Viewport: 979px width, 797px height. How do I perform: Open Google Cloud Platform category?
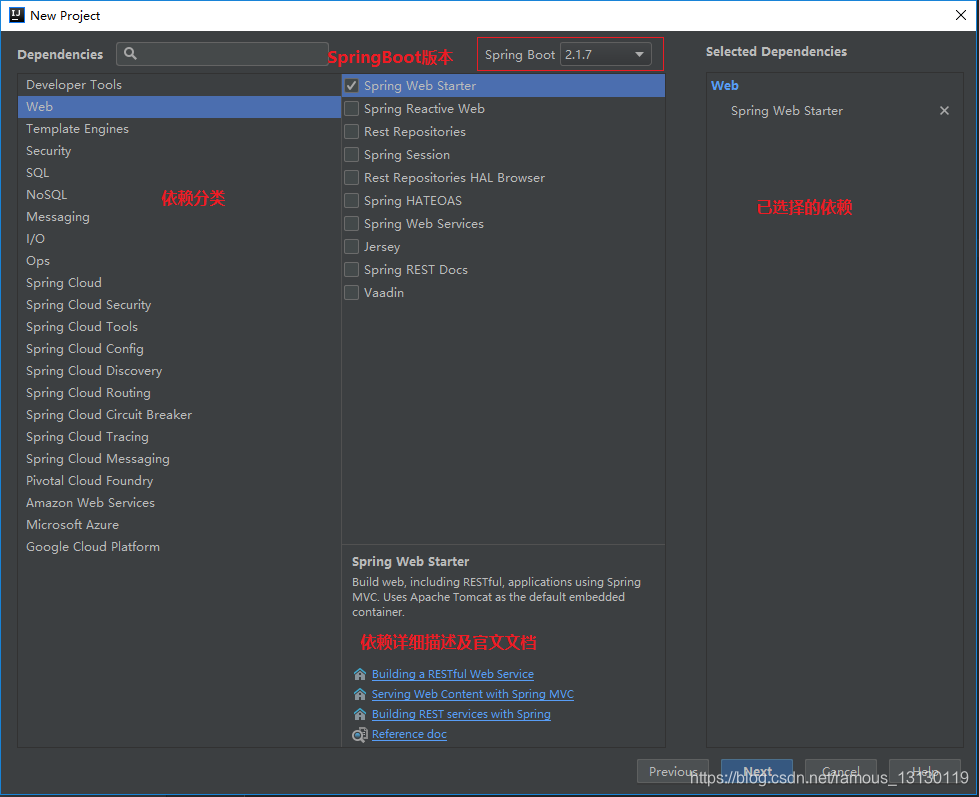(x=179, y=547)
